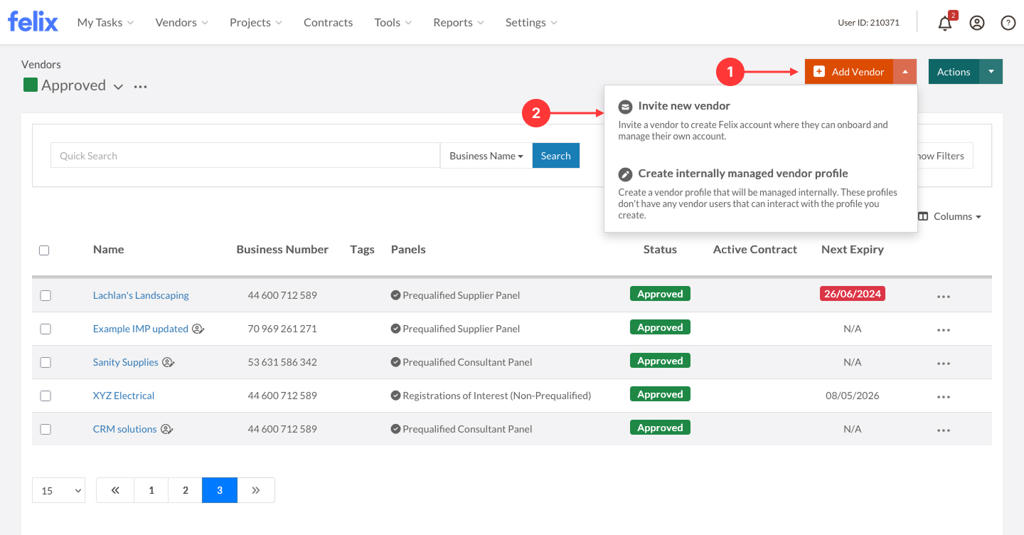Click managed-profile icon next to Sanity Supplies
Screen dimensions: 1024x535
(168, 362)
